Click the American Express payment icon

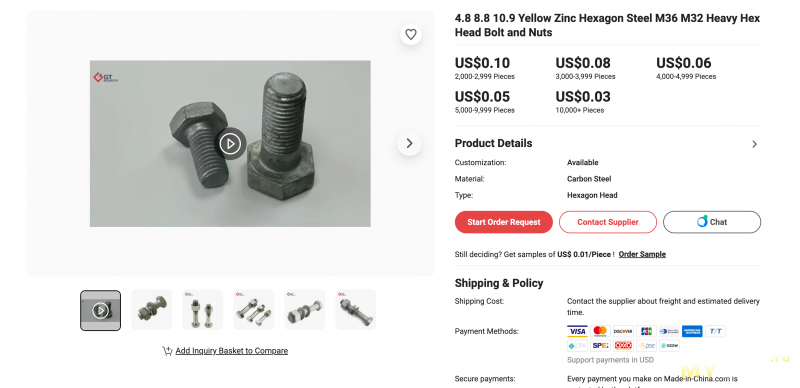coord(692,331)
